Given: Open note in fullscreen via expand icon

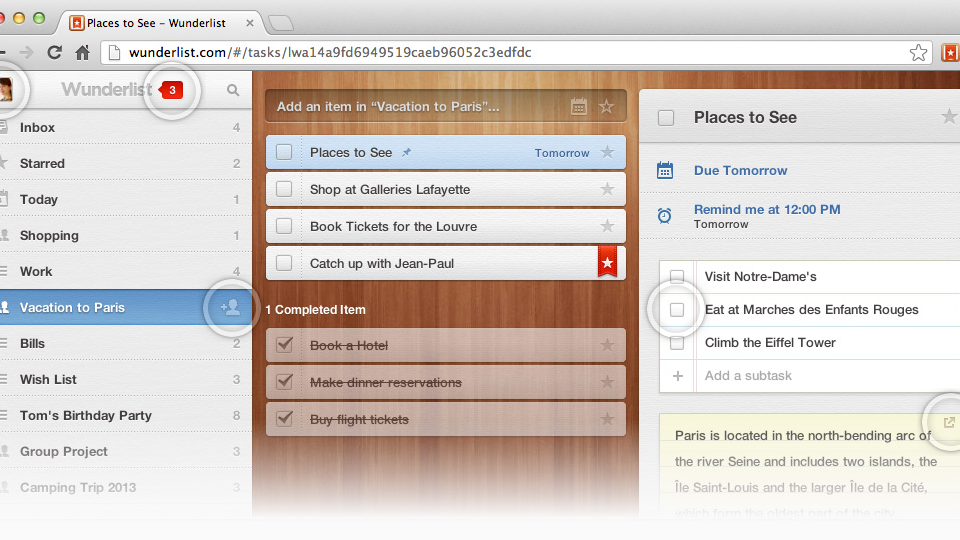Looking at the screenshot, I should (949, 422).
